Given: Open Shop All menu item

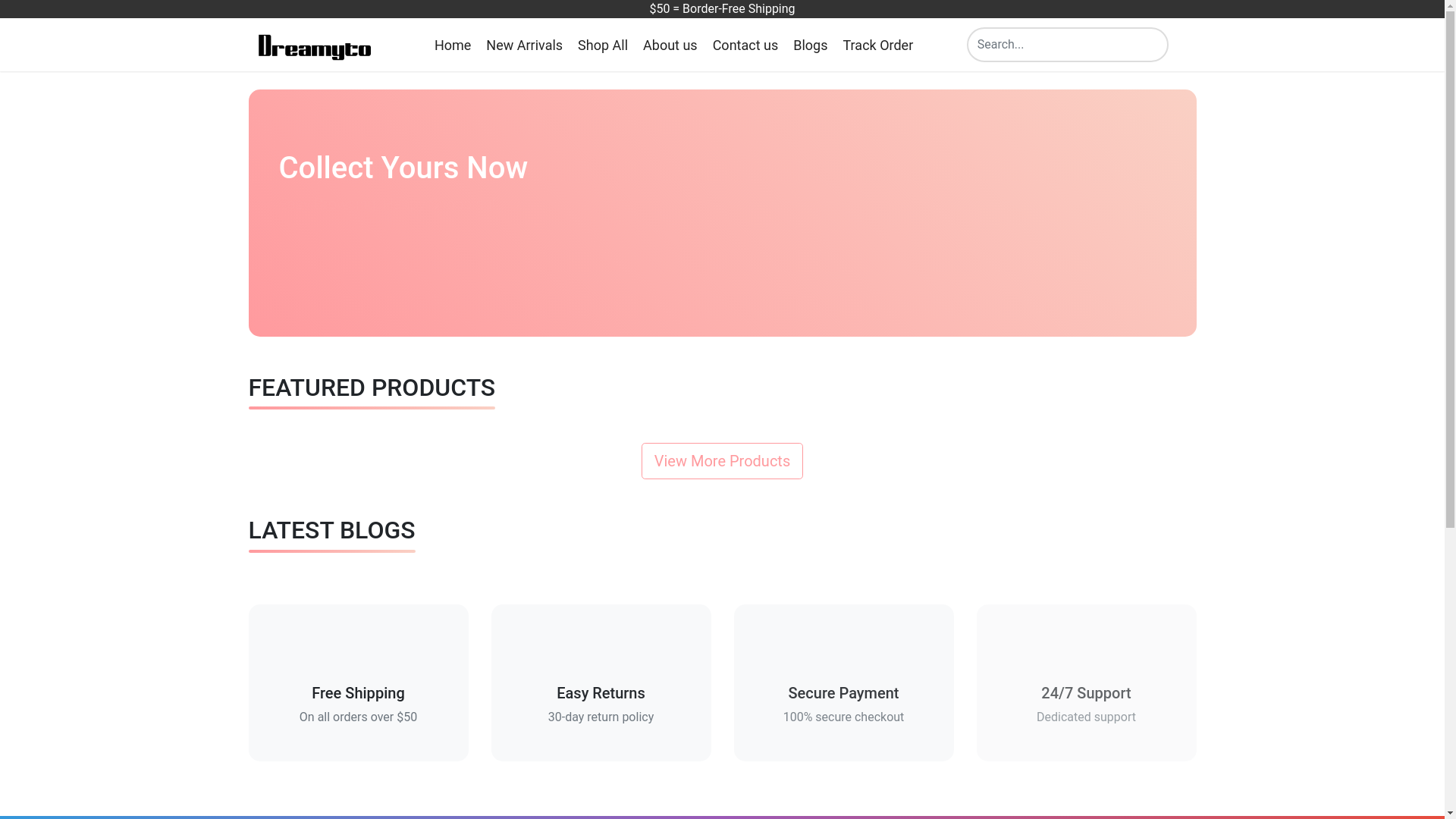Looking at the screenshot, I should pos(602,45).
